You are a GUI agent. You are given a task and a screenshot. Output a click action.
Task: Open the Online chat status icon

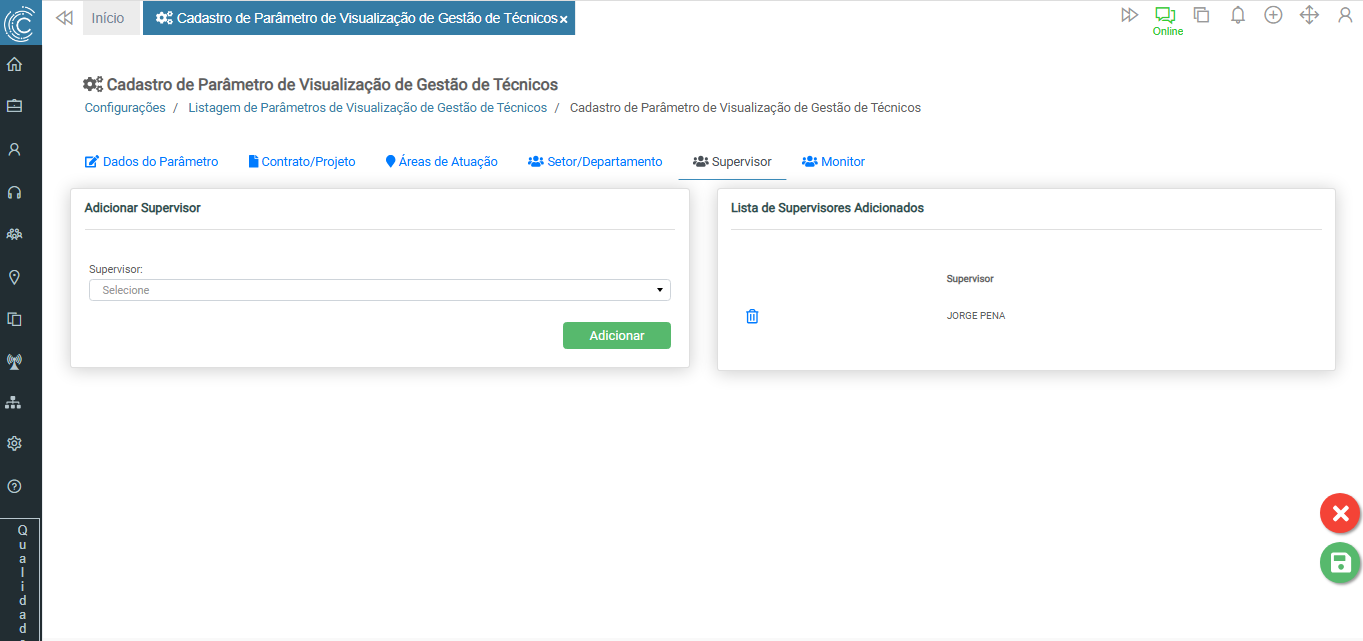(x=1165, y=16)
